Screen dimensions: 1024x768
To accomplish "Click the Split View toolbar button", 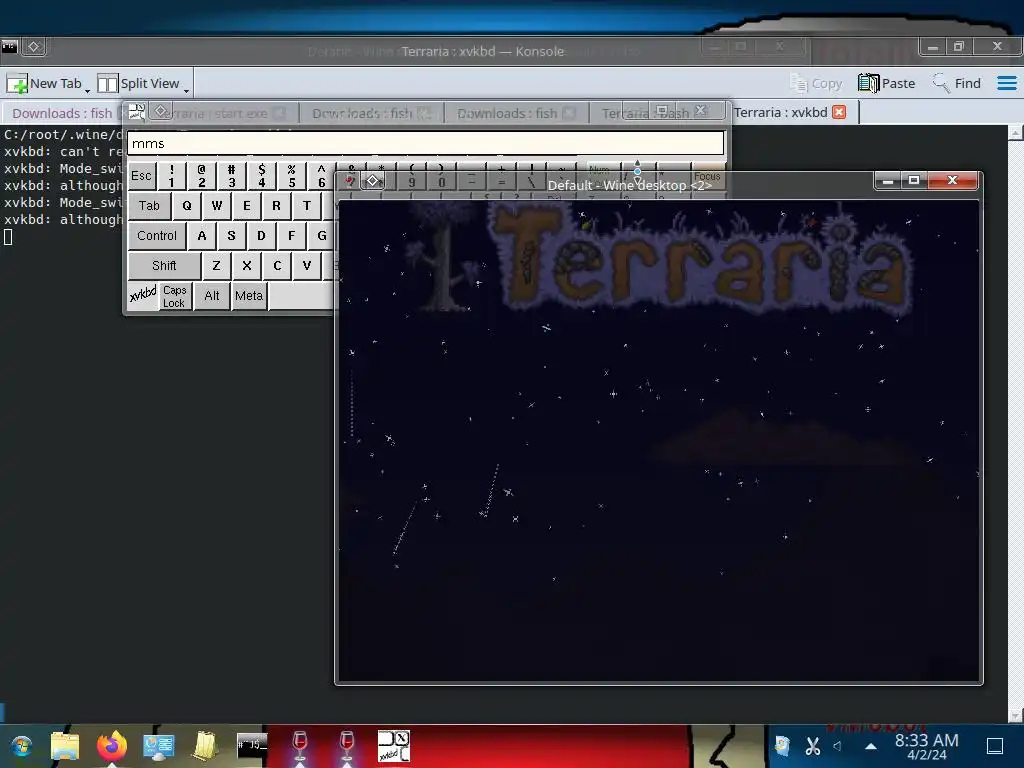I will 138,84.
